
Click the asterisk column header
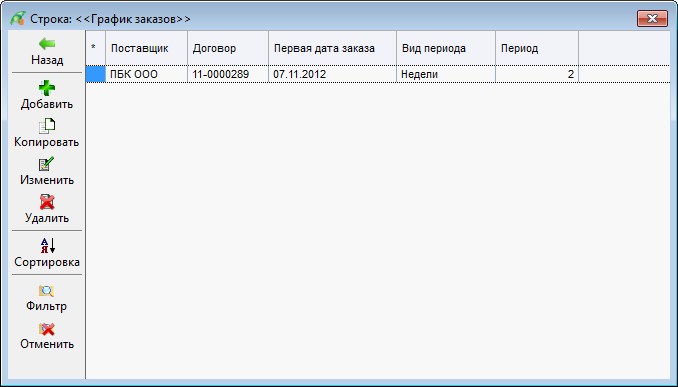[x=96, y=48]
